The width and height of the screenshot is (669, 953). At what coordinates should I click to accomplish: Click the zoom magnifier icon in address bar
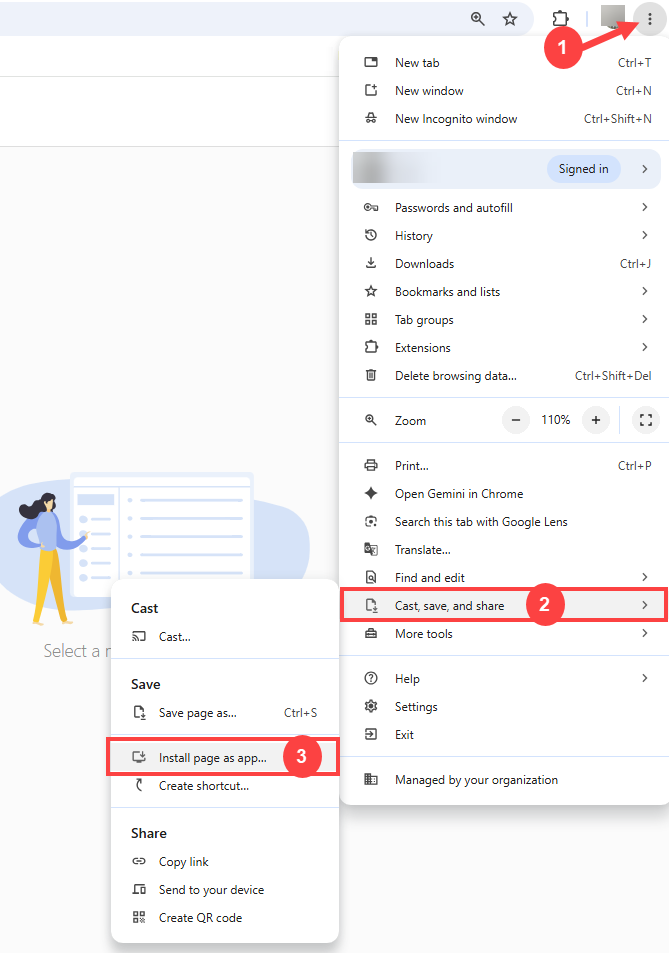tap(478, 19)
